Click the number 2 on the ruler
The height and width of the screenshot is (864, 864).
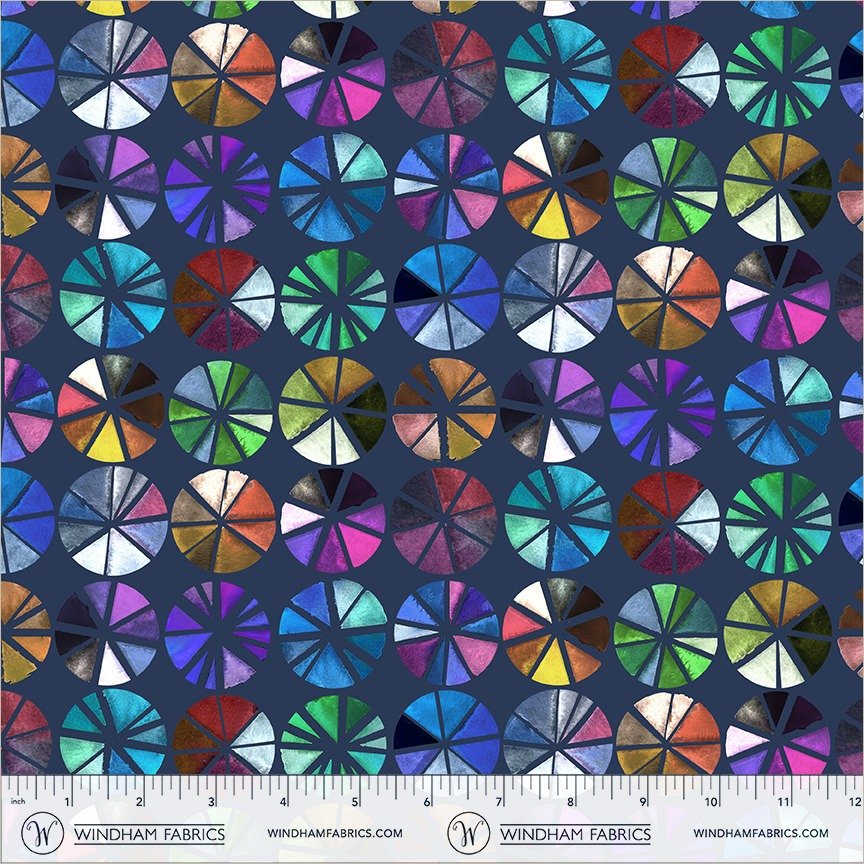(139, 802)
